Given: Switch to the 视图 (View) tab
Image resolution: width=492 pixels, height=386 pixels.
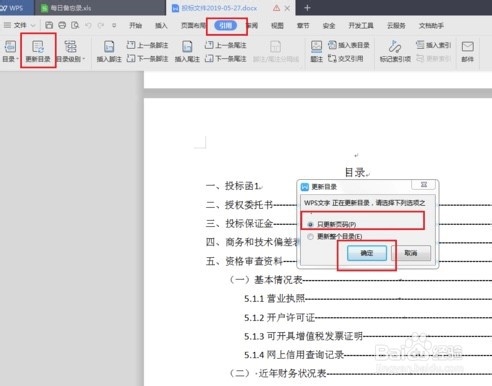Looking at the screenshot, I should click(277, 26).
